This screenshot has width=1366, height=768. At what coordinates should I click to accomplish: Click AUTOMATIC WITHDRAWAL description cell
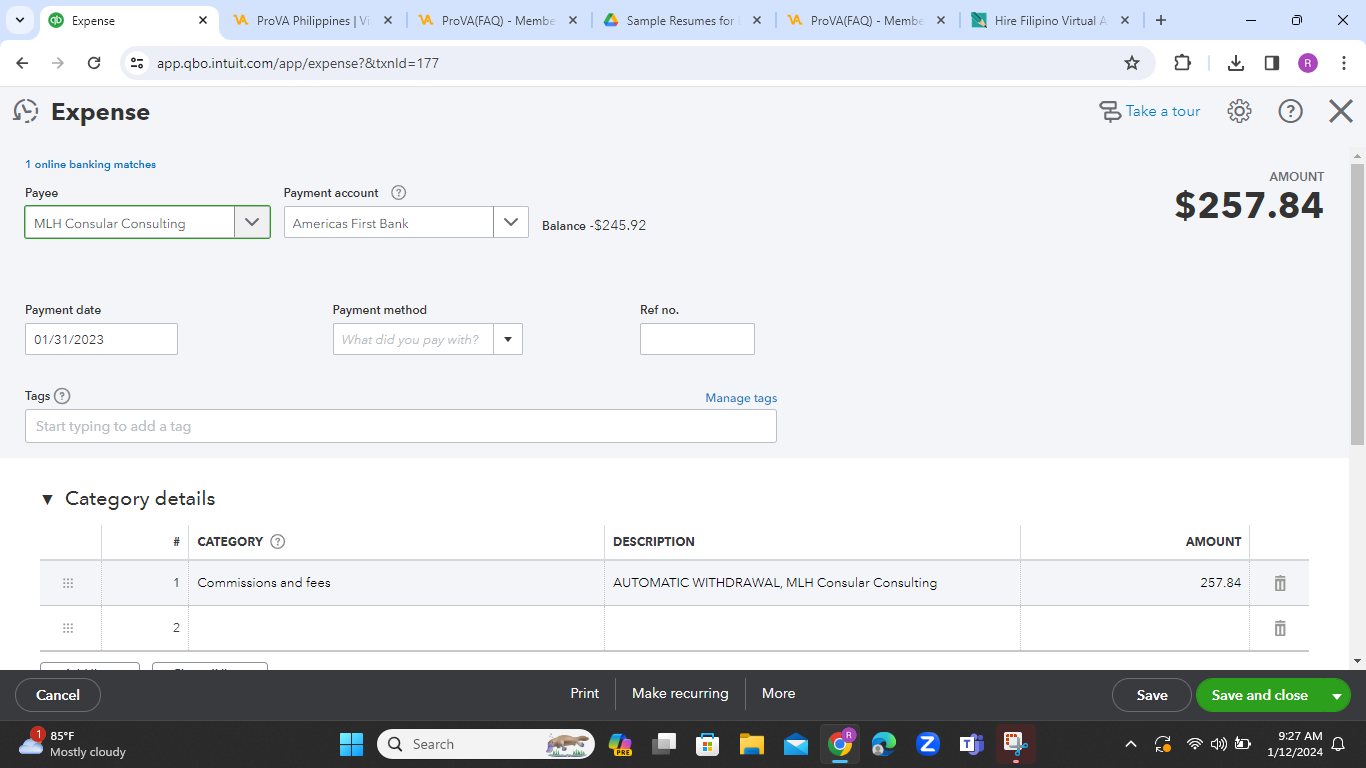(812, 583)
